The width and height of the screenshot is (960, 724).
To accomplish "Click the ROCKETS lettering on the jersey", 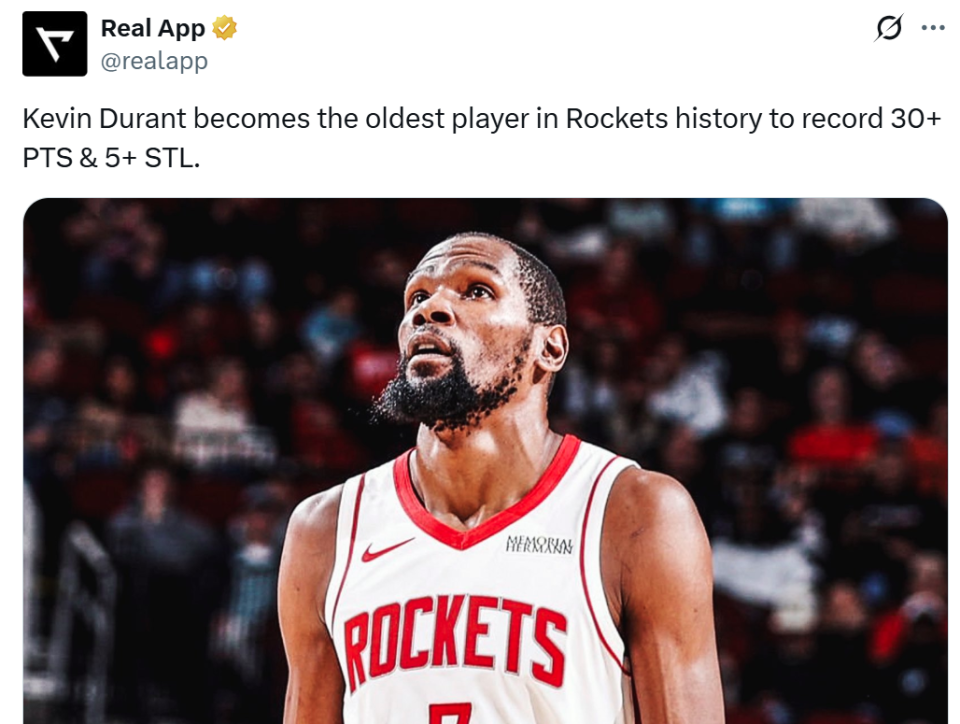I will point(454,641).
